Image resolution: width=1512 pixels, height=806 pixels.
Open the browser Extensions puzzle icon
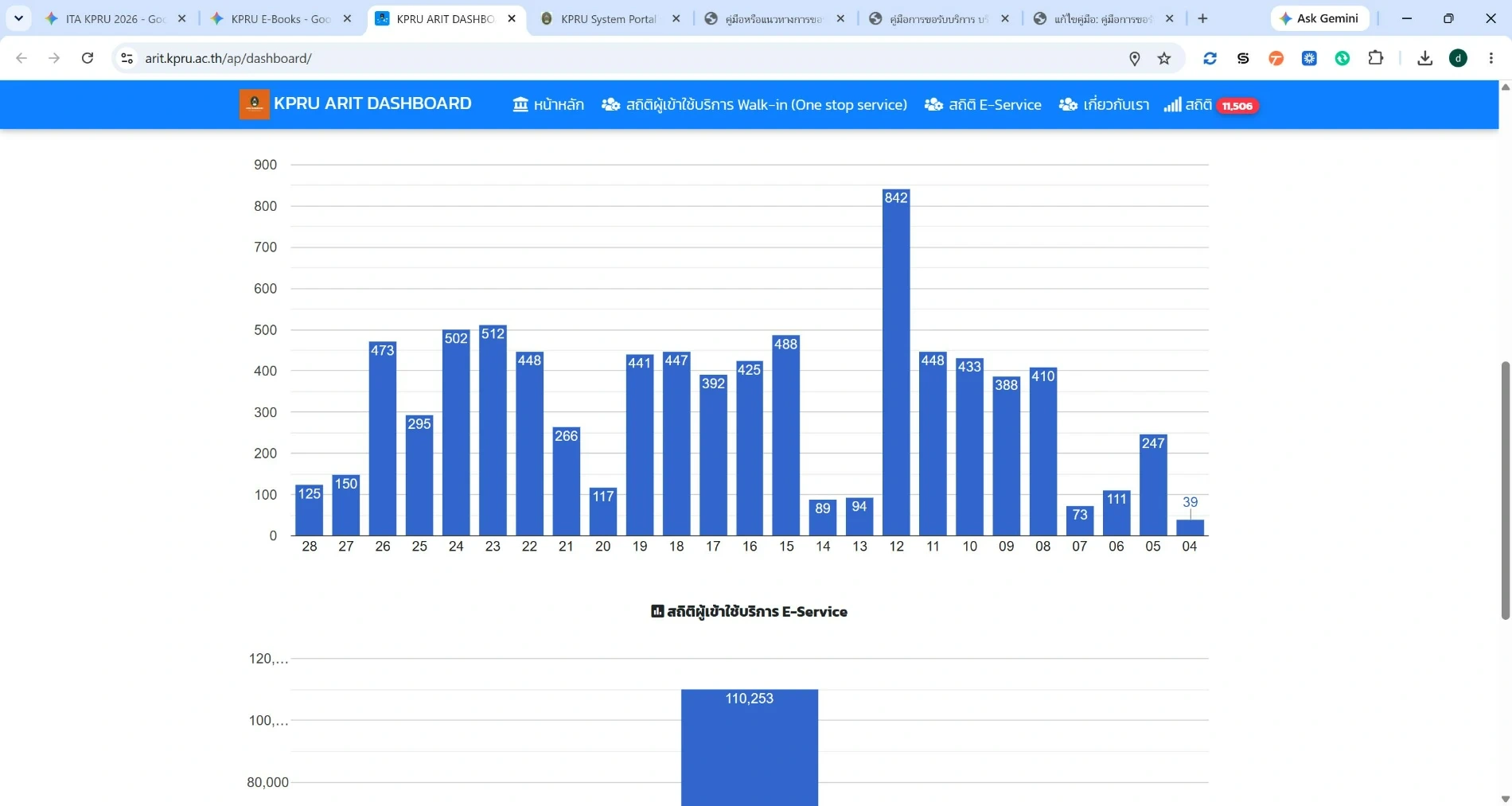coord(1375,58)
